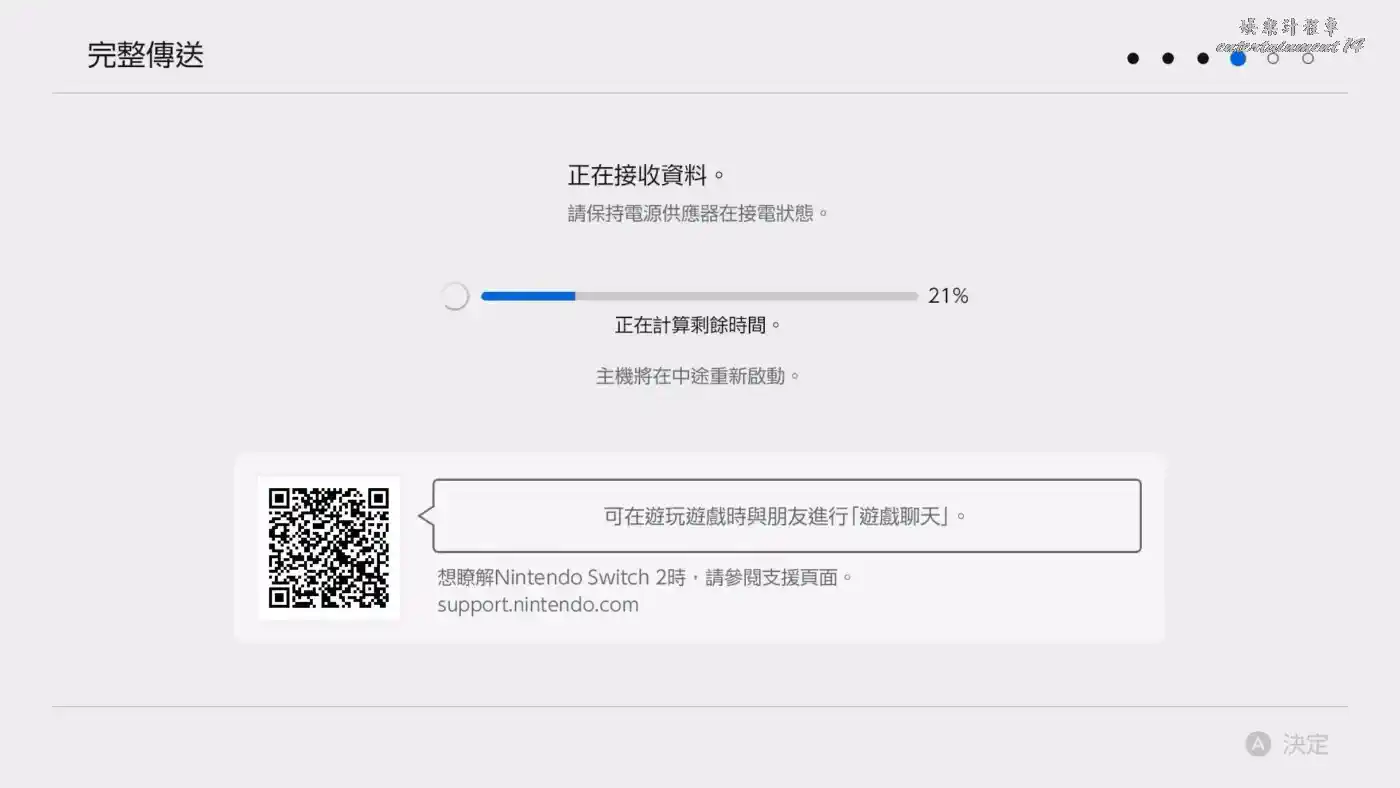Click the 遊戲聊天 tip speech bubble
The height and width of the screenshot is (788, 1400).
(x=786, y=516)
